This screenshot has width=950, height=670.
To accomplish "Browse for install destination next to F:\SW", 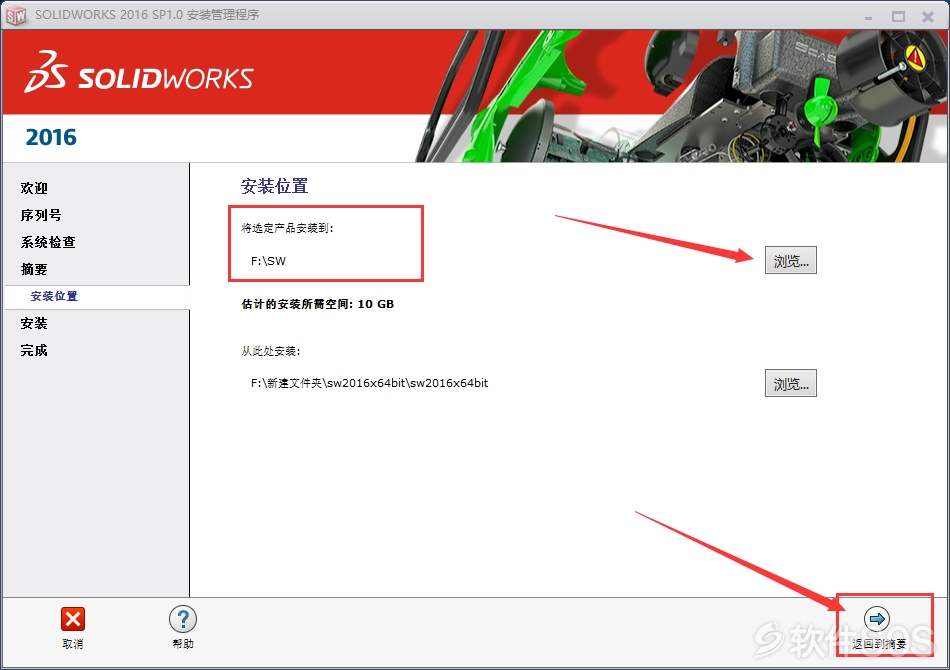I will point(791,260).
